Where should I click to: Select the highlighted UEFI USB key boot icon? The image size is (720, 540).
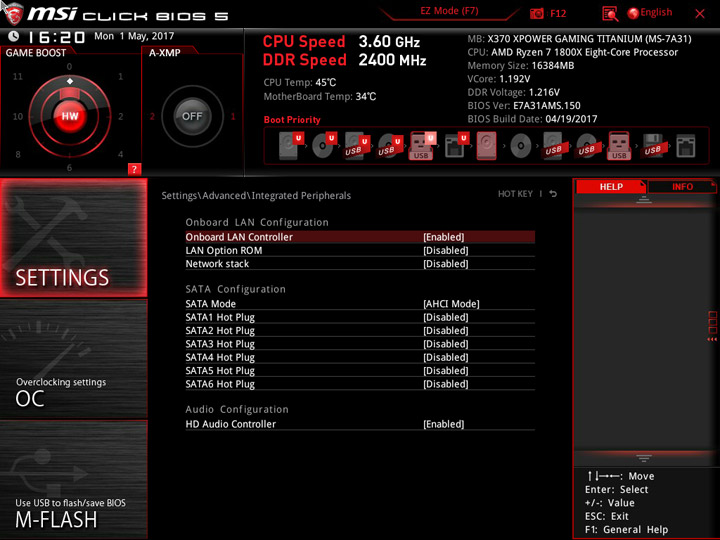click(x=422, y=146)
